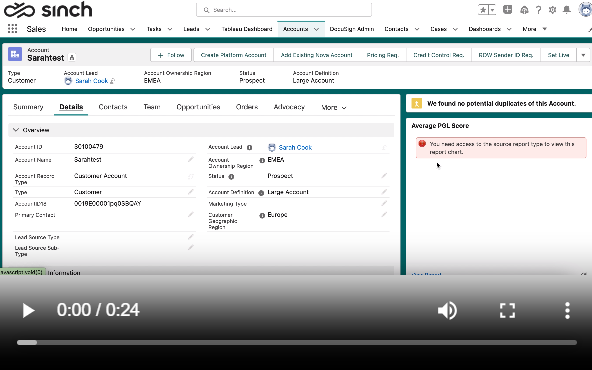Edit the Account Name pencil icon
Image resolution: width=592 pixels, height=370 pixels.
(191, 160)
